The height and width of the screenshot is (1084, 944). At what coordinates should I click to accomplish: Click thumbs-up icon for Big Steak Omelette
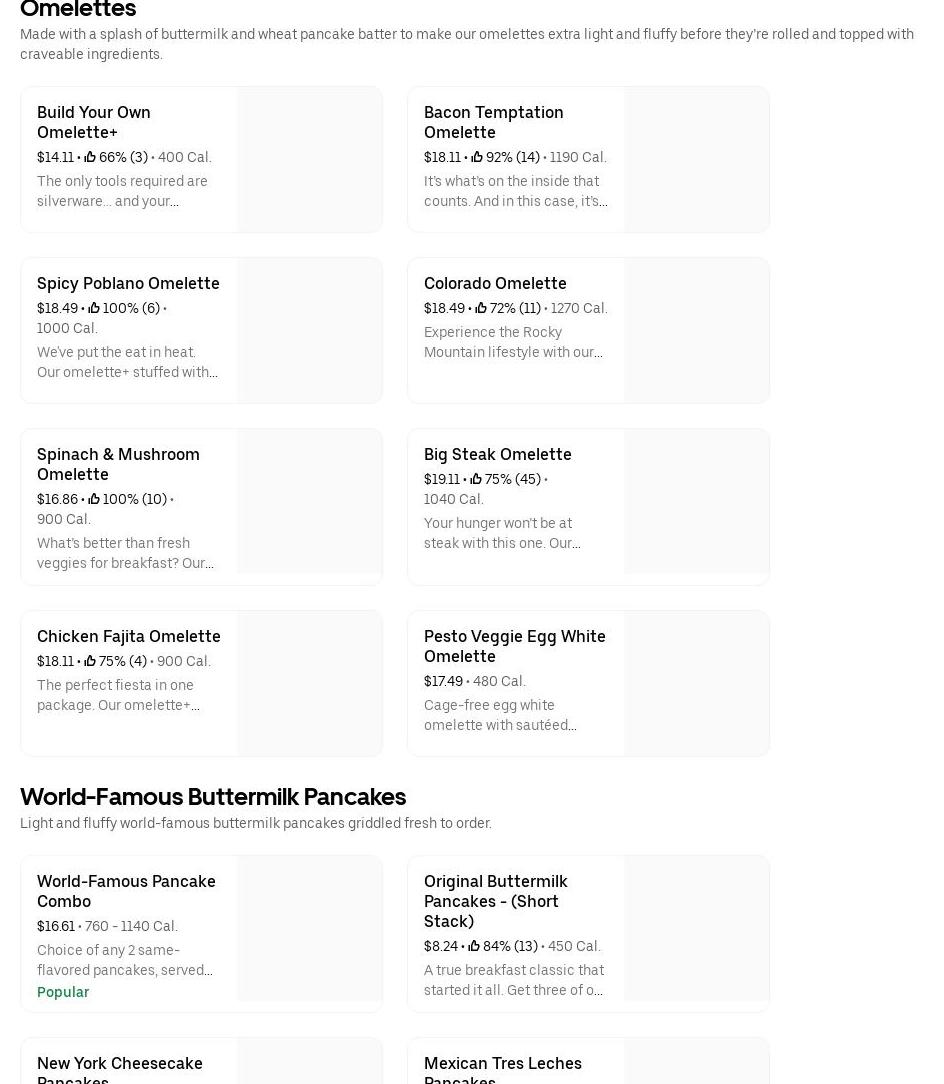[476, 479]
